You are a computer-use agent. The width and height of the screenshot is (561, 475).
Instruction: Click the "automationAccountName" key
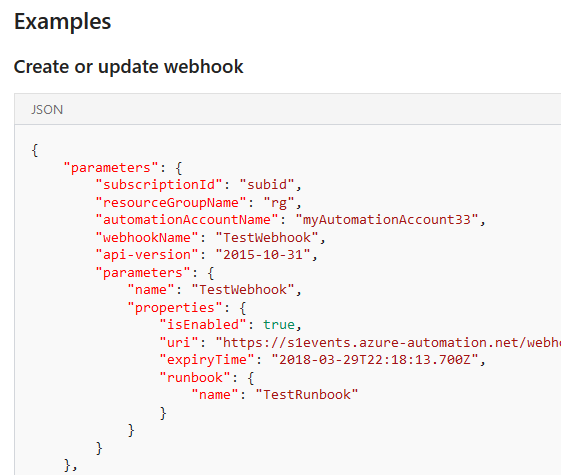[187, 220]
